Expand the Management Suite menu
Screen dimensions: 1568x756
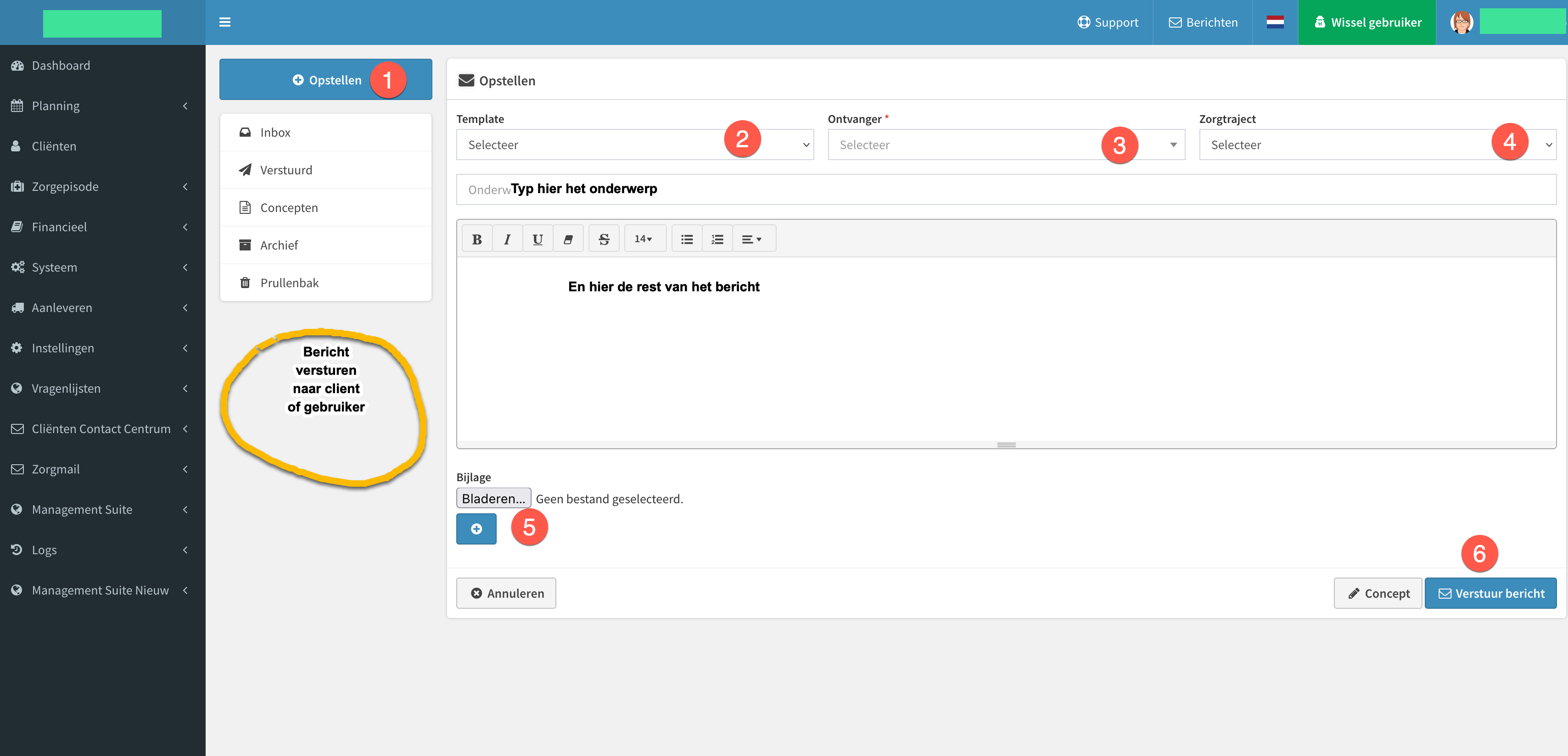(x=102, y=510)
